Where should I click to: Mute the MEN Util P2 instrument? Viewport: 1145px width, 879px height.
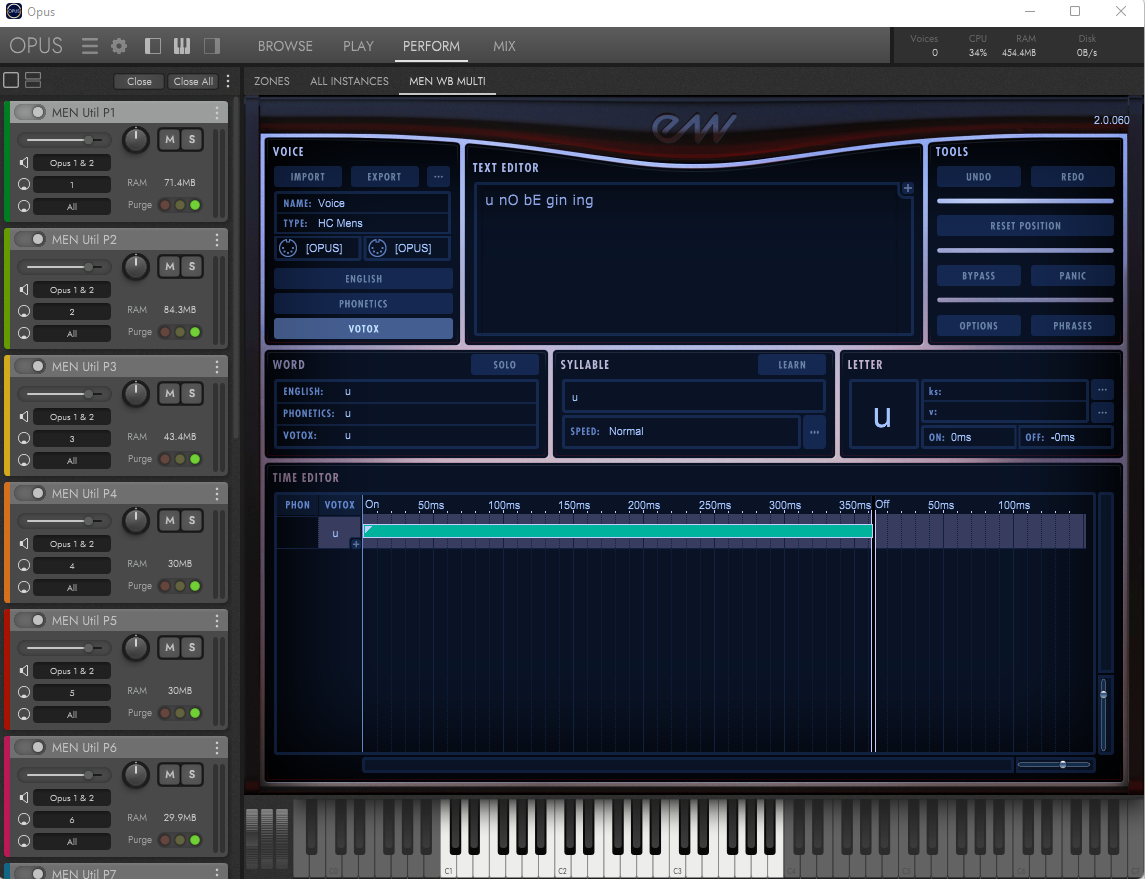click(x=169, y=266)
